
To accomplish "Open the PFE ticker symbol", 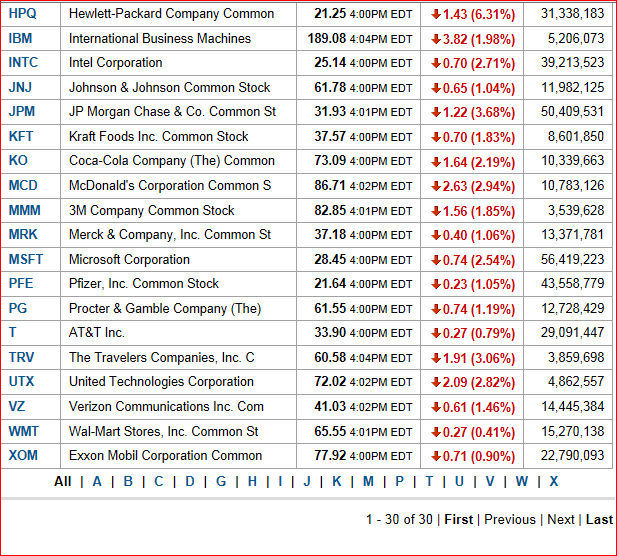I will [21, 284].
